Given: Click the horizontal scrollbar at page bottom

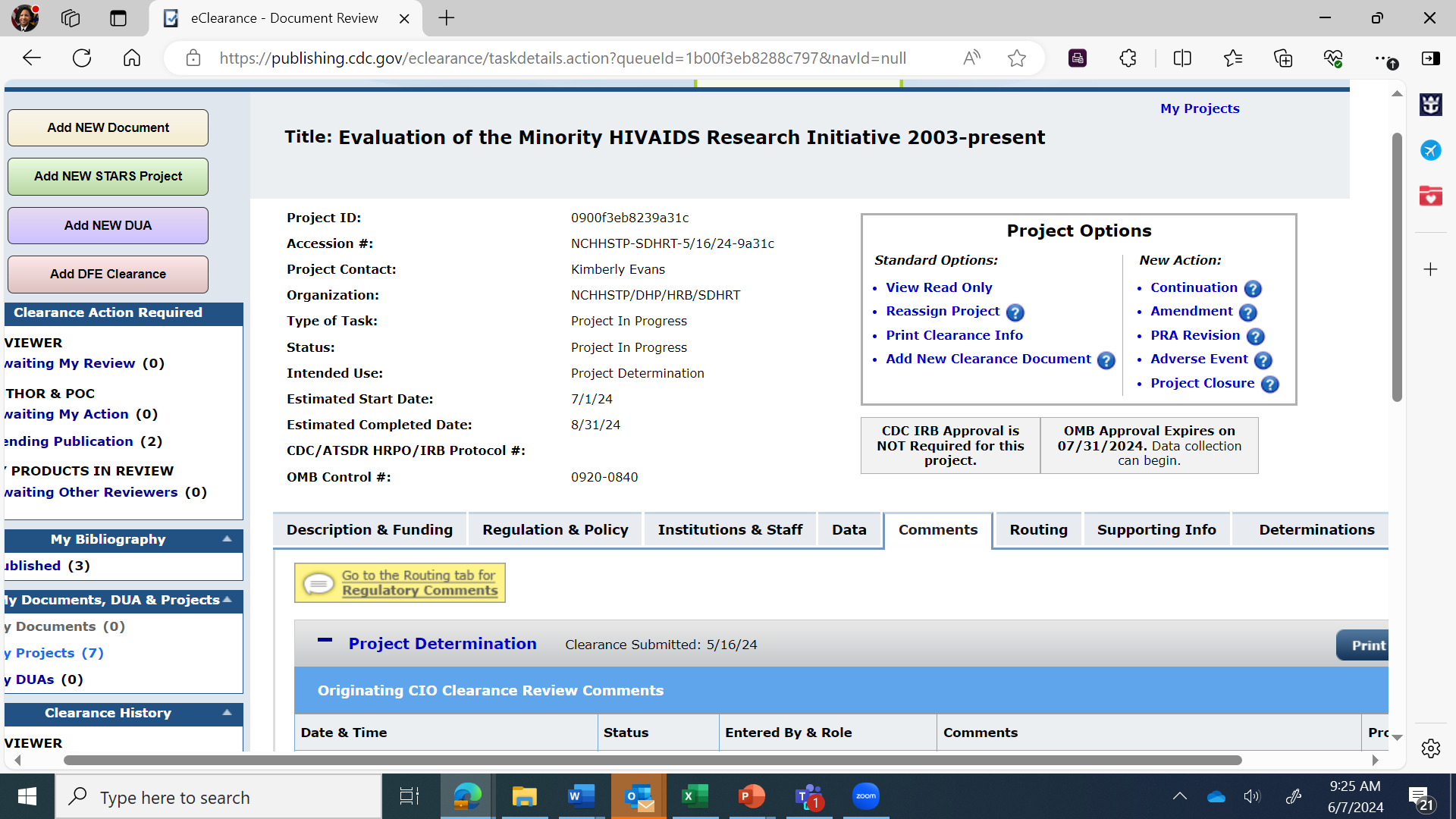Looking at the screenshot, I should click(x=652, y=760).
